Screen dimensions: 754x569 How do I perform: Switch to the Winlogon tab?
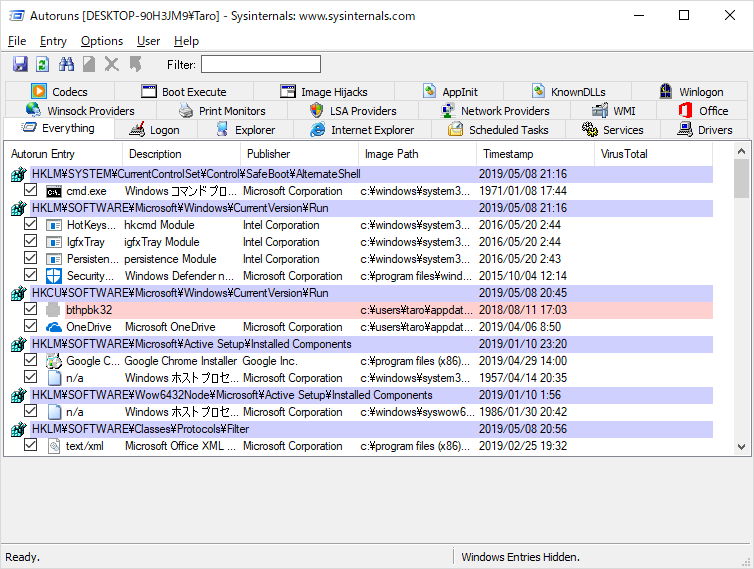point(691,91)
